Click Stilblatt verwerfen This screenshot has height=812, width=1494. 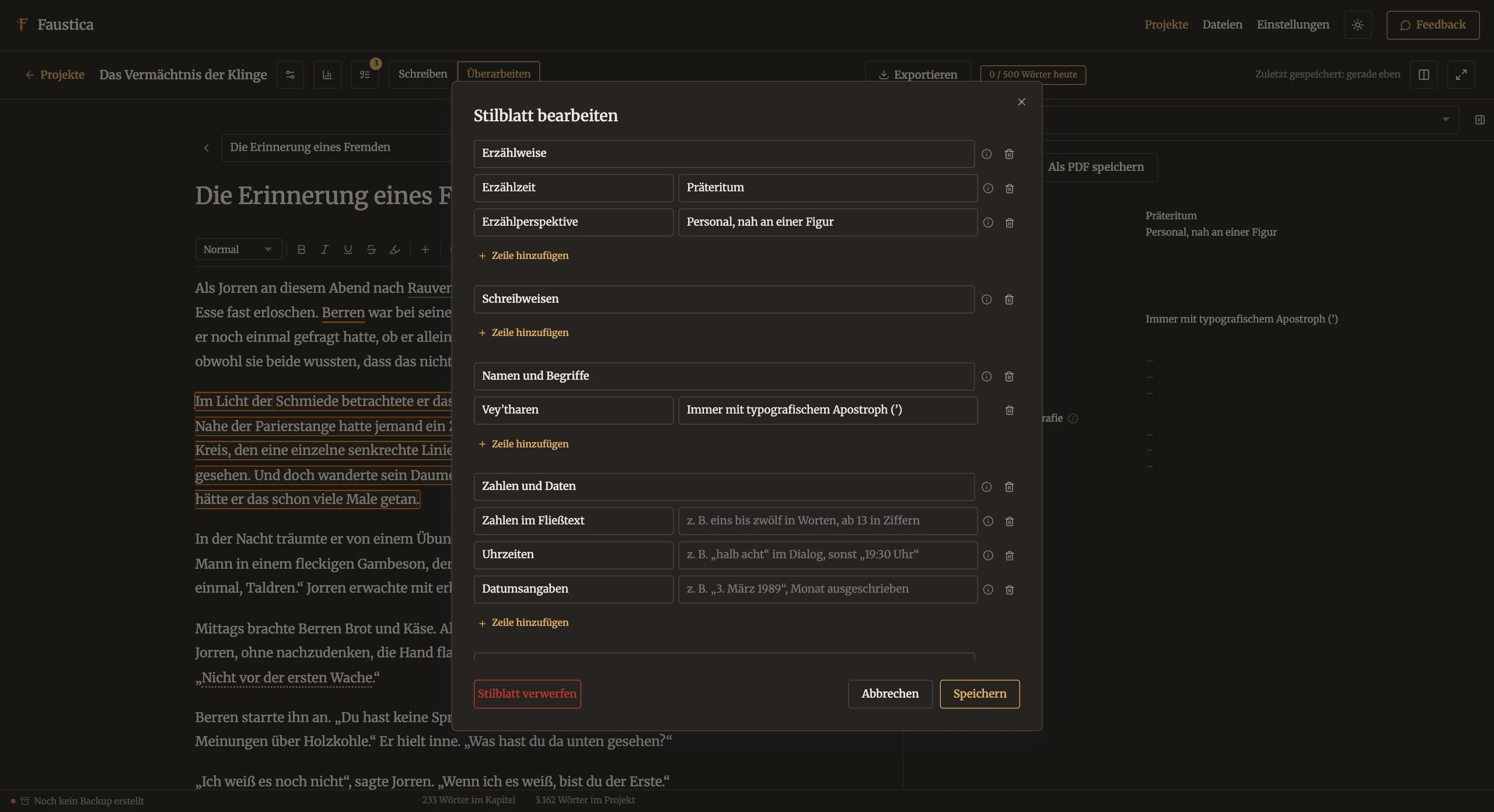pyautogui.click(x=527, y=694)
